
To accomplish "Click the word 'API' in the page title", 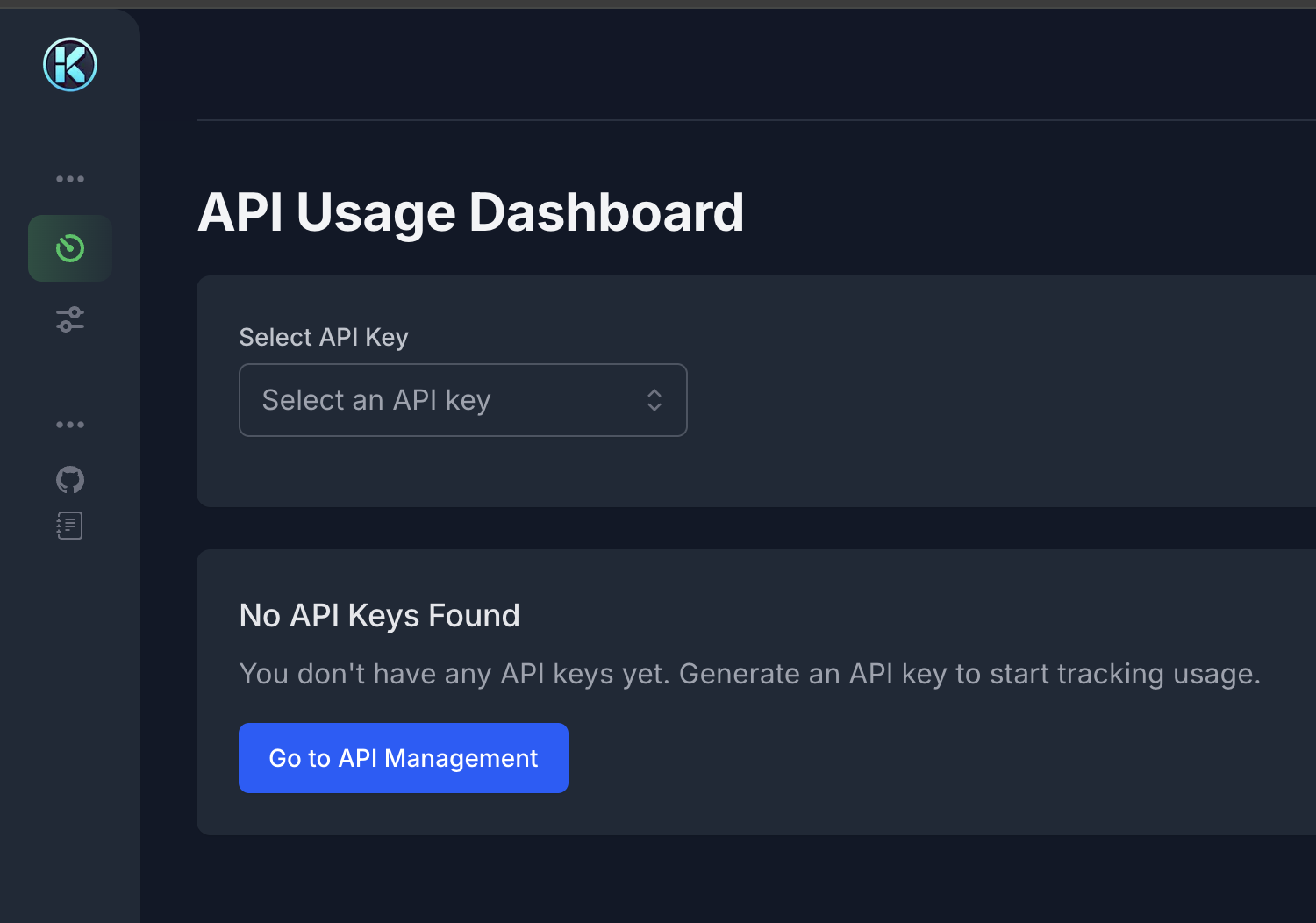I will tap(240, 212).
